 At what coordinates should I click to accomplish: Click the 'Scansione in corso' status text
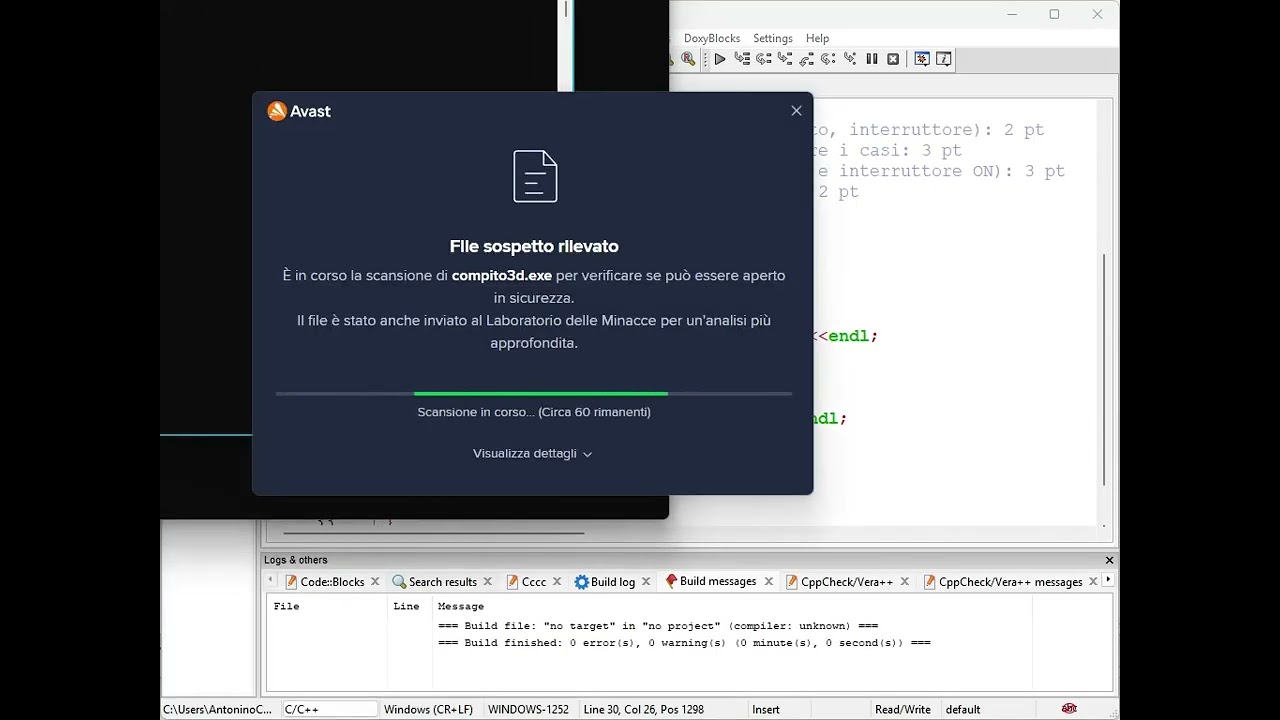tap(534, 412)
